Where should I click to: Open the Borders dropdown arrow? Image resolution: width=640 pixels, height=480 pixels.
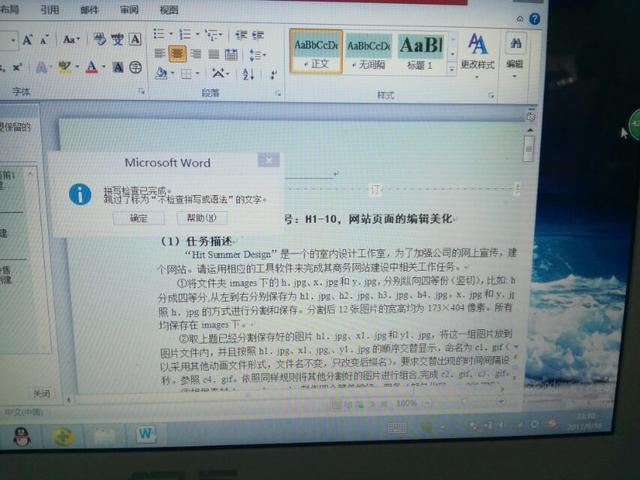(198, 73)
